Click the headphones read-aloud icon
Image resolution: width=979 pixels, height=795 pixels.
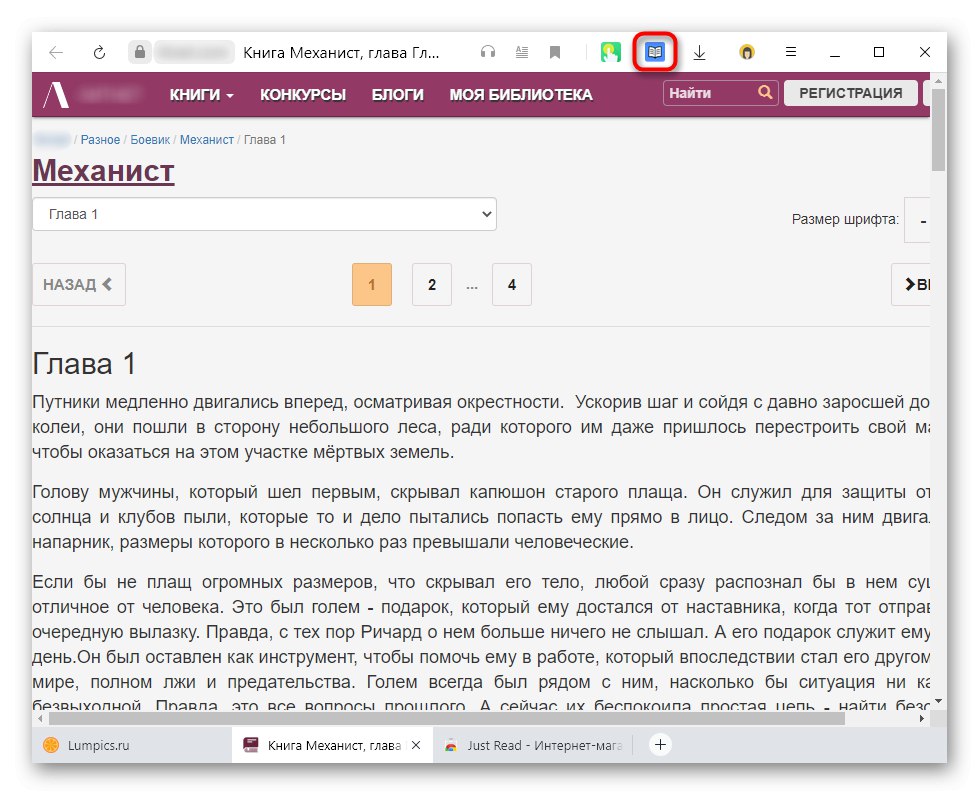point(489,51)
